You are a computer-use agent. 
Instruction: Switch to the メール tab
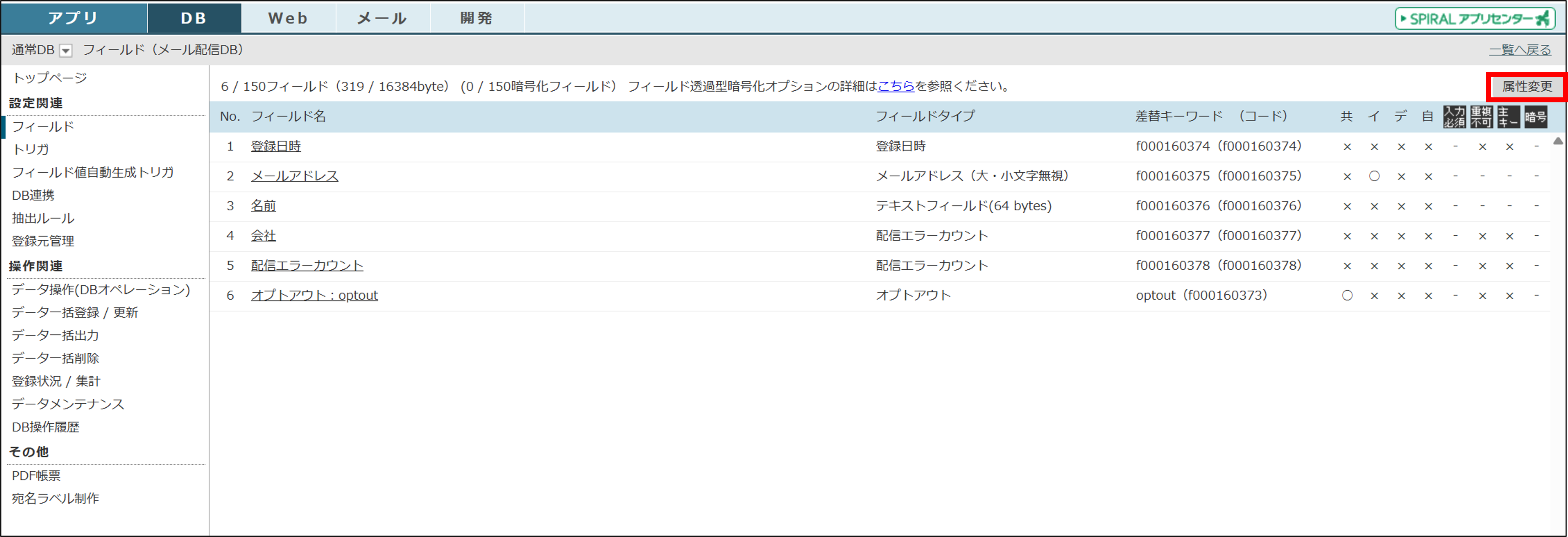click(x=382, y=18)
